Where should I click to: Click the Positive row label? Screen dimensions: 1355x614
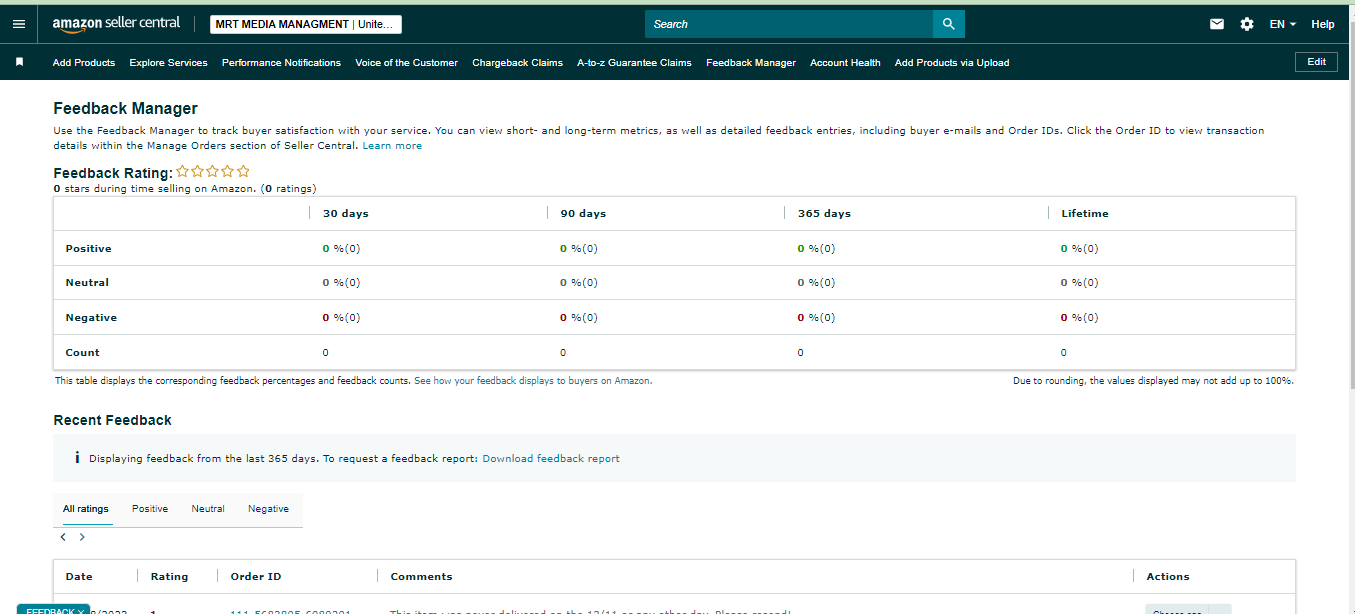[89, 248]
